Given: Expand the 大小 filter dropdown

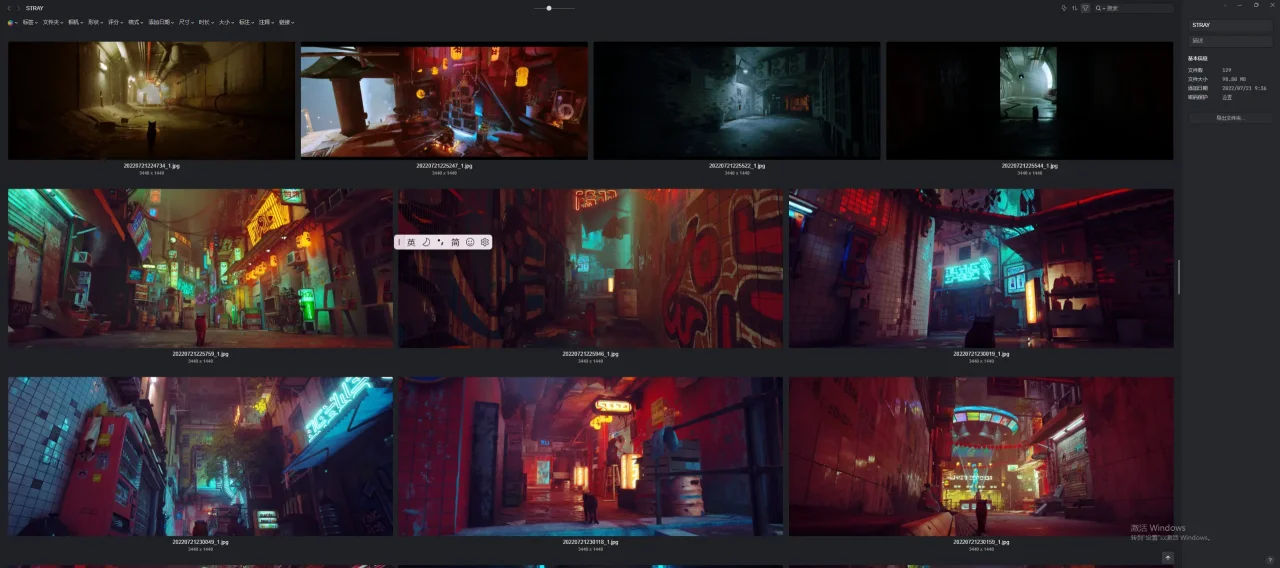Looking at the screenshot, I should pyautogui.click(x=226, y=22).
